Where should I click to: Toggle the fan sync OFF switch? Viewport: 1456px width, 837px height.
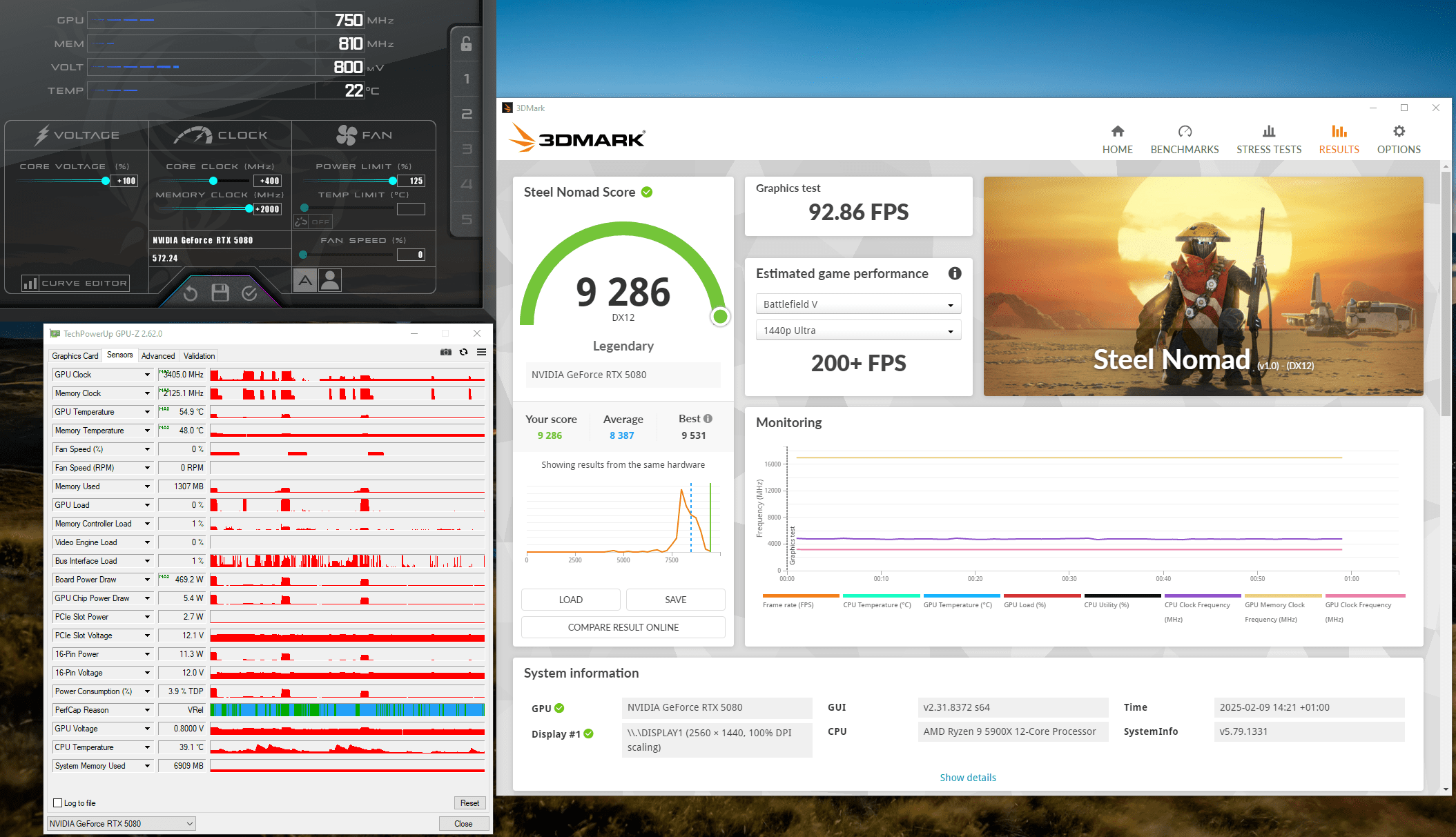click(313, 221)
